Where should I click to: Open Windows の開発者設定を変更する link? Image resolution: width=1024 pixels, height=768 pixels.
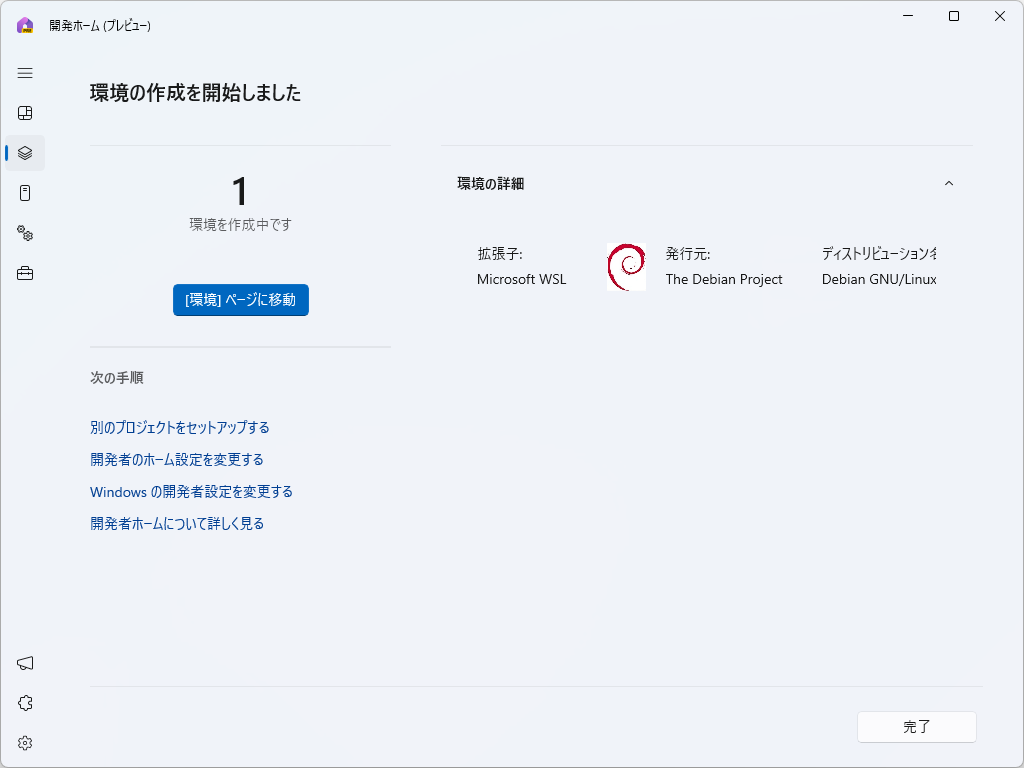tap(191, 491)
